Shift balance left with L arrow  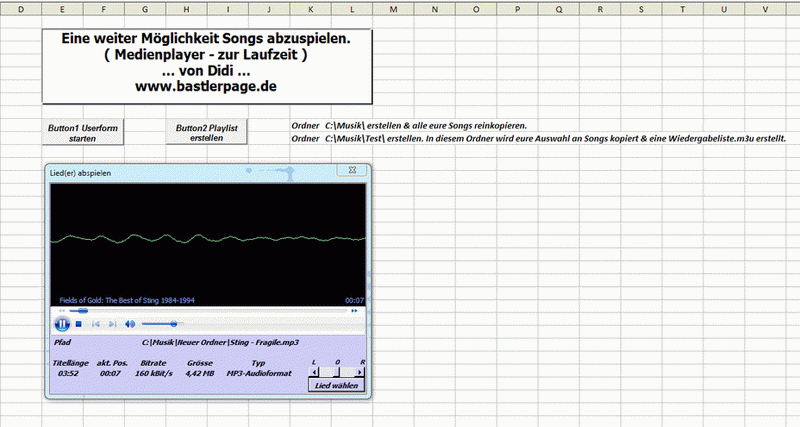314,372
